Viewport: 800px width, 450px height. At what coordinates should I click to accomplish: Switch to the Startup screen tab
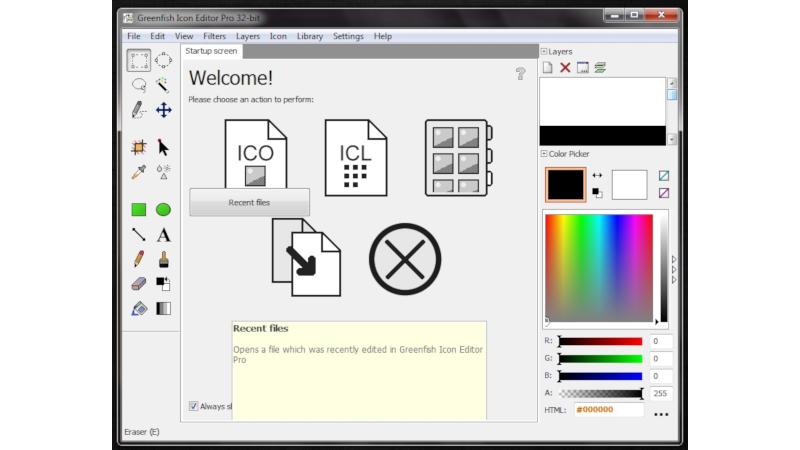coord(211,51)
